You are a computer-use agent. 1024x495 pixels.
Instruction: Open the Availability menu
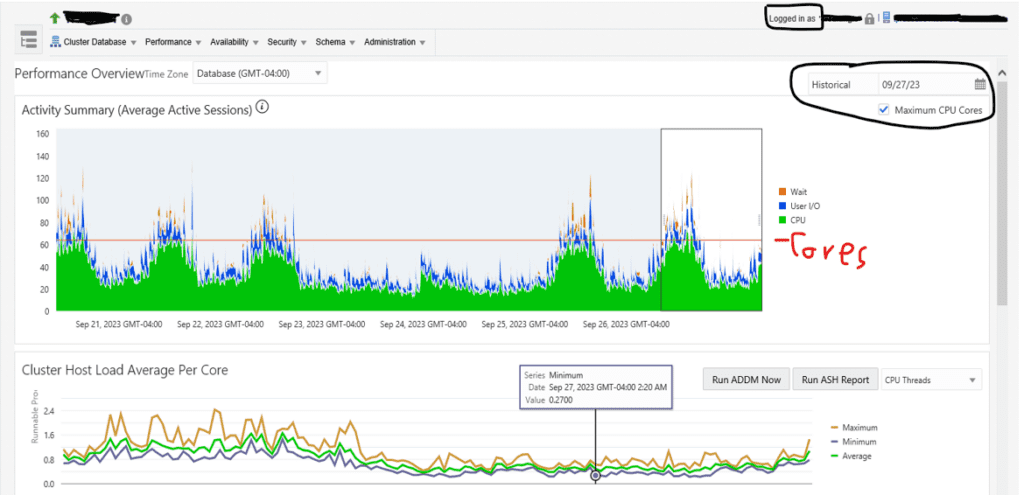(234, 42)
